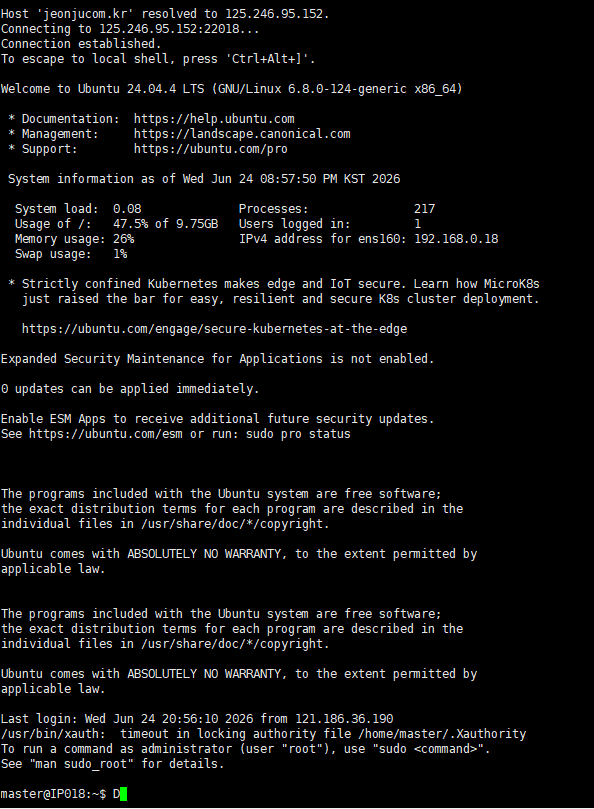The image size is (594, 809).
Task: Click the master@IP018 shell prompt
Action: 54,794
